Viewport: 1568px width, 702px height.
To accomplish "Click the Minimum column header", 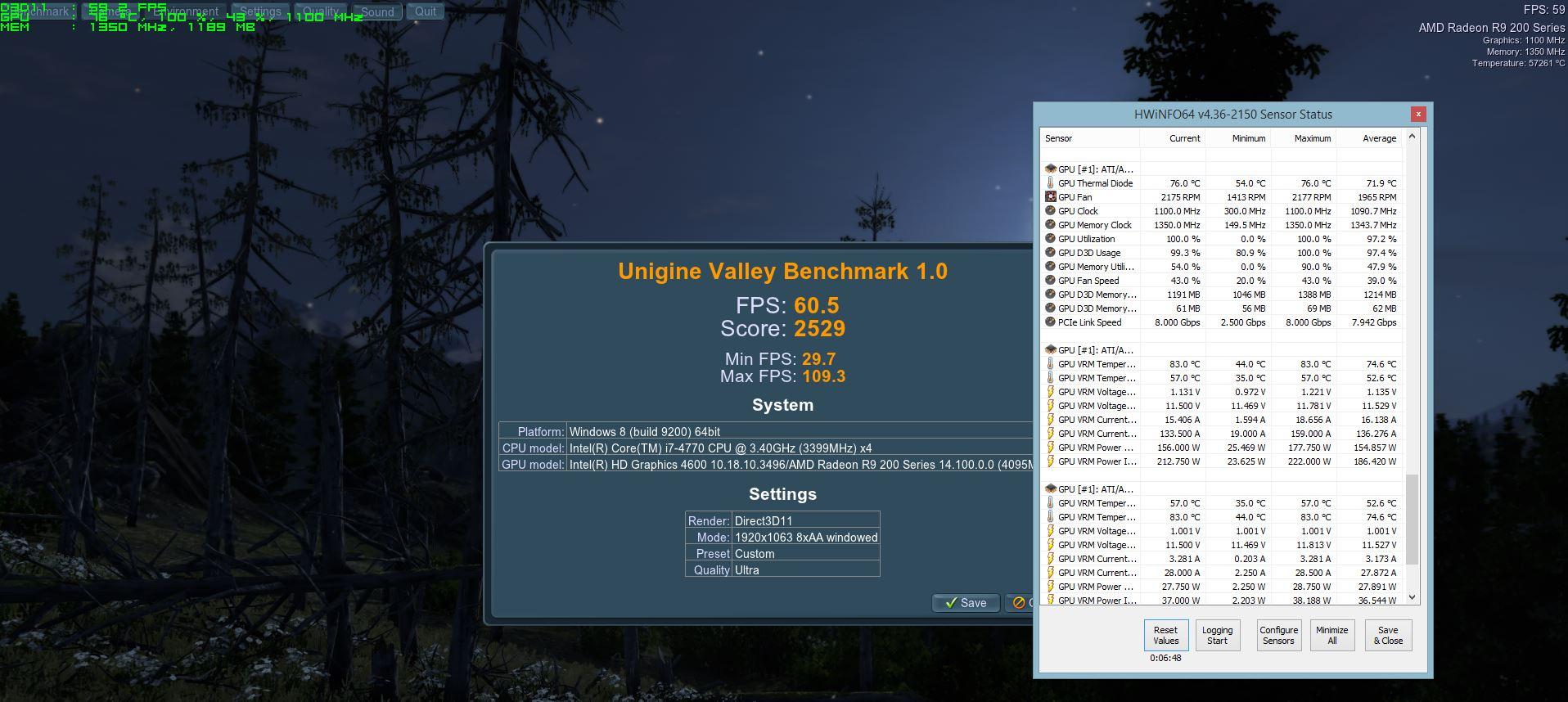I will [x=1237, y=138].
